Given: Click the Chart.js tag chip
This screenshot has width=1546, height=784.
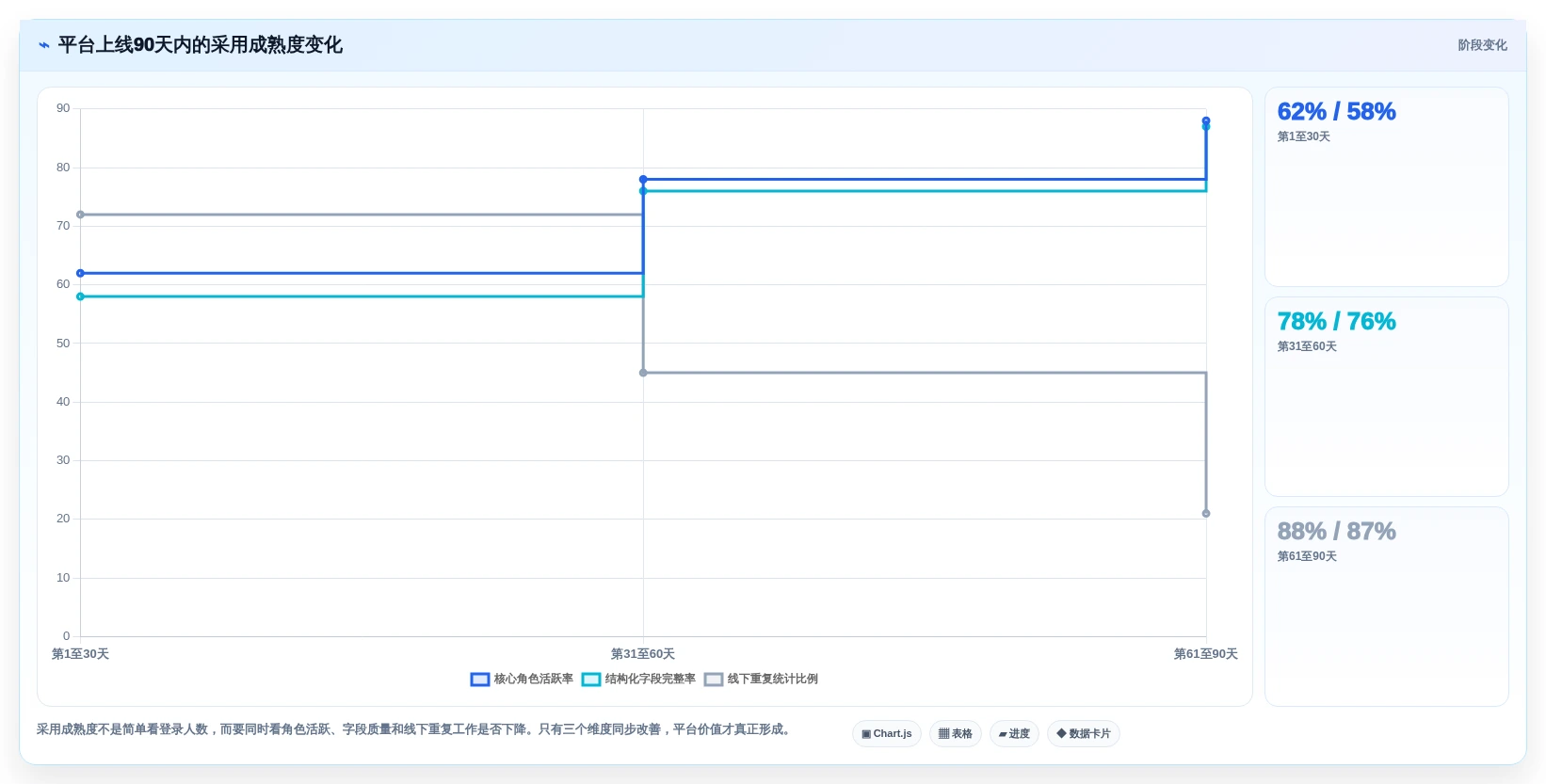Looking at the screenshot, I should 887,734.
